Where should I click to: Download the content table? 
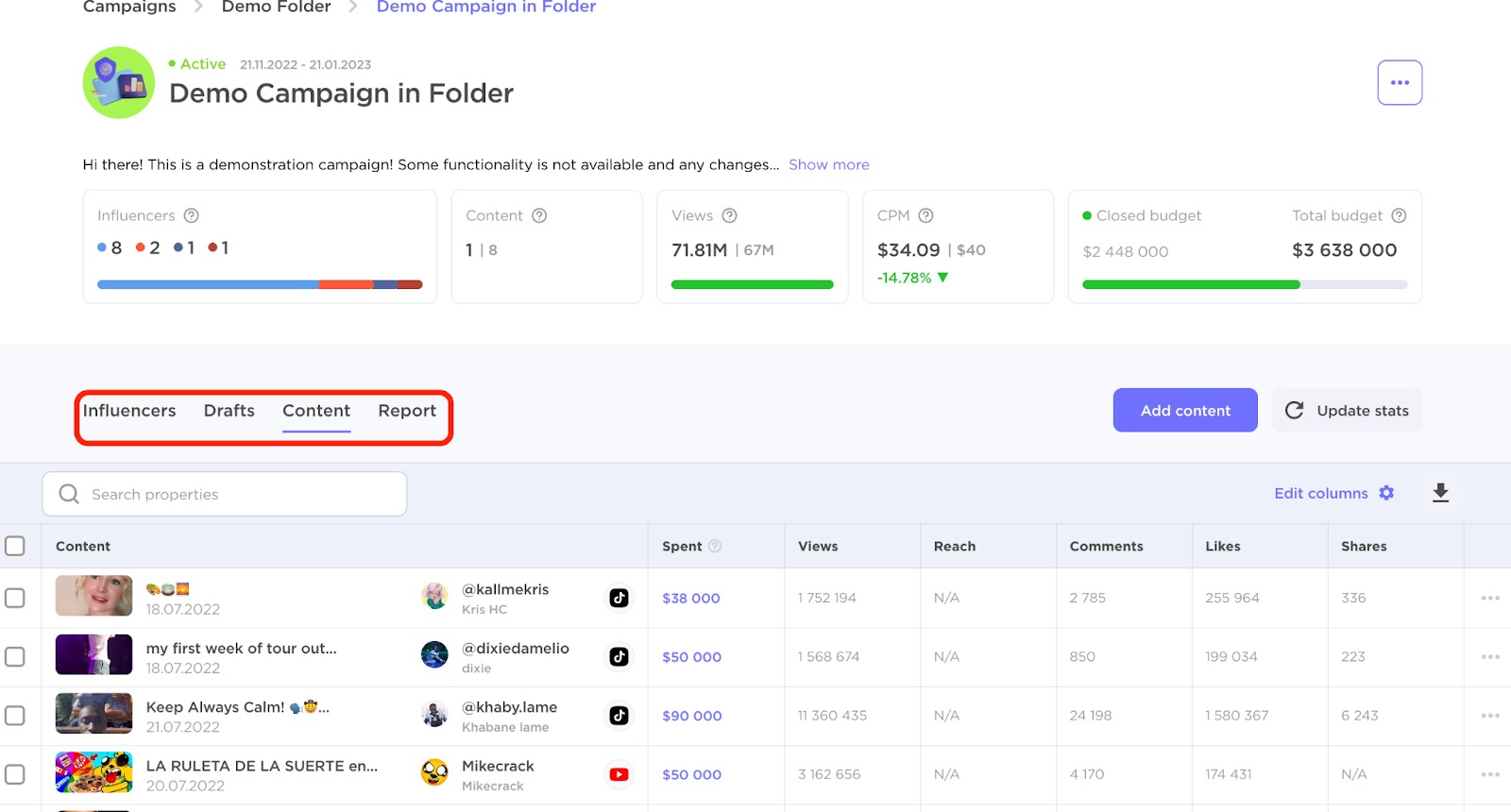click(x=1440, y=493)
